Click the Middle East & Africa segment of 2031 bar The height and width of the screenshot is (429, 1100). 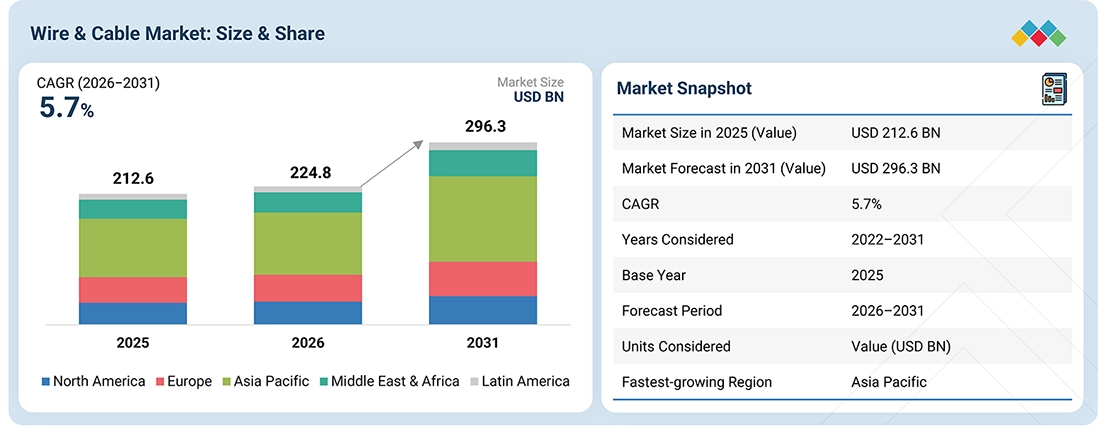pos(483,163)
